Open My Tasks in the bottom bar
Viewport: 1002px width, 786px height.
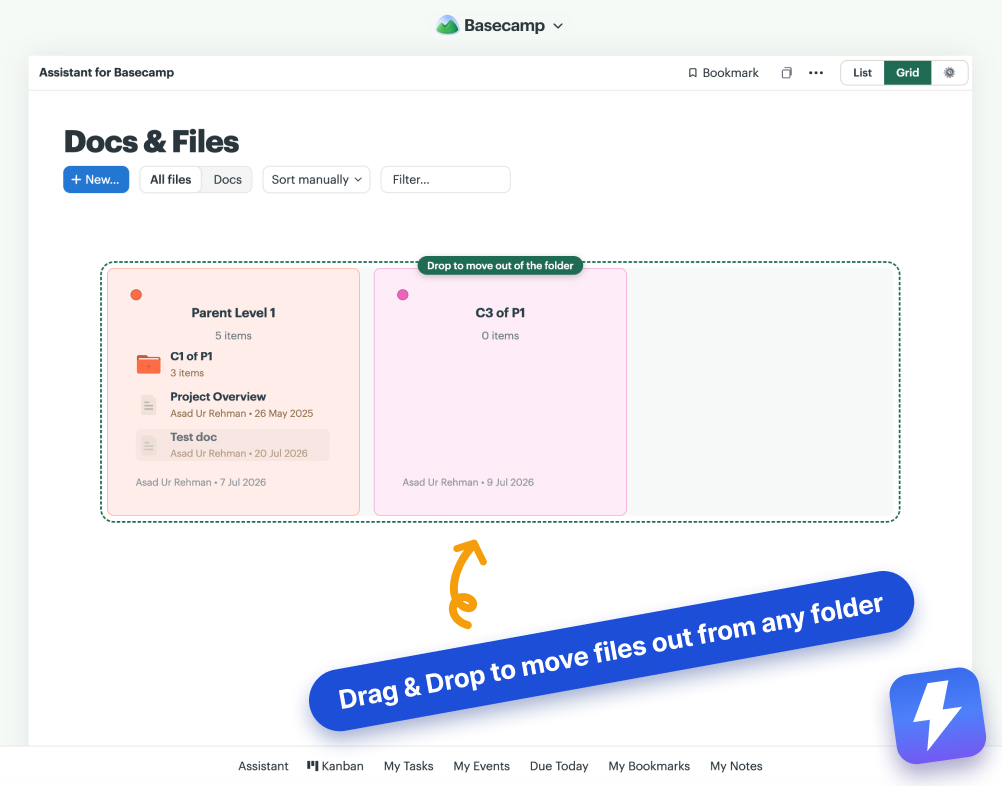coord(408,766)
